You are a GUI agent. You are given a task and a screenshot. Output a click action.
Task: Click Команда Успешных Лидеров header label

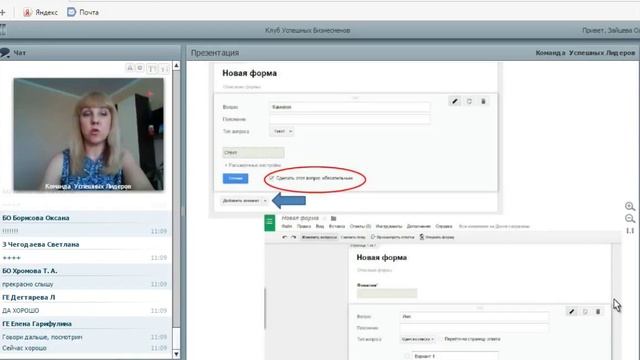(x=585, y=53)
